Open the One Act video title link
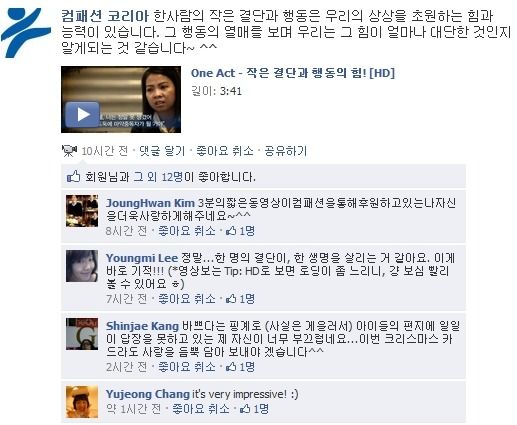 (293, 73)
